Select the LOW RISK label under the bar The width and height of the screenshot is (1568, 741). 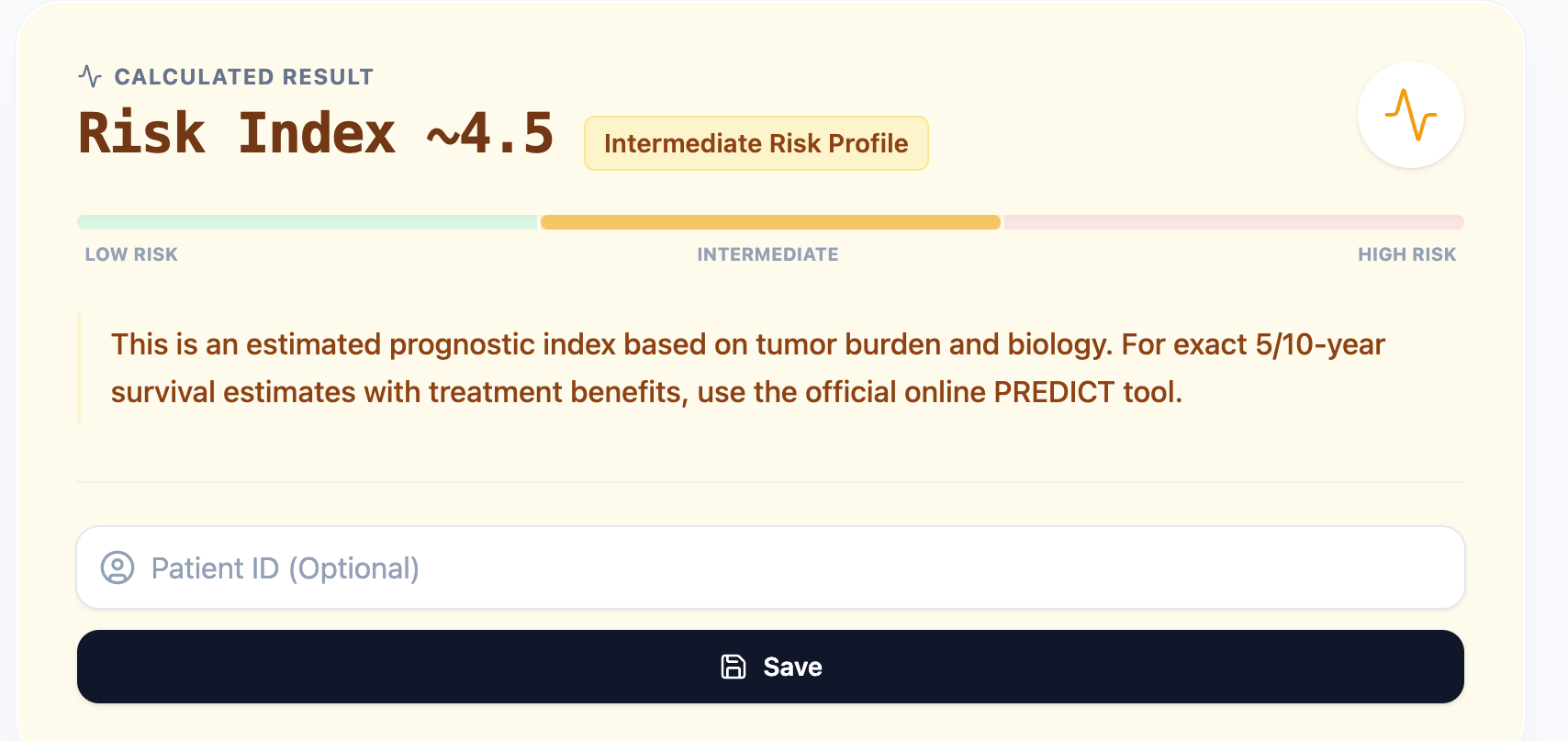click(x=130, y=254)
